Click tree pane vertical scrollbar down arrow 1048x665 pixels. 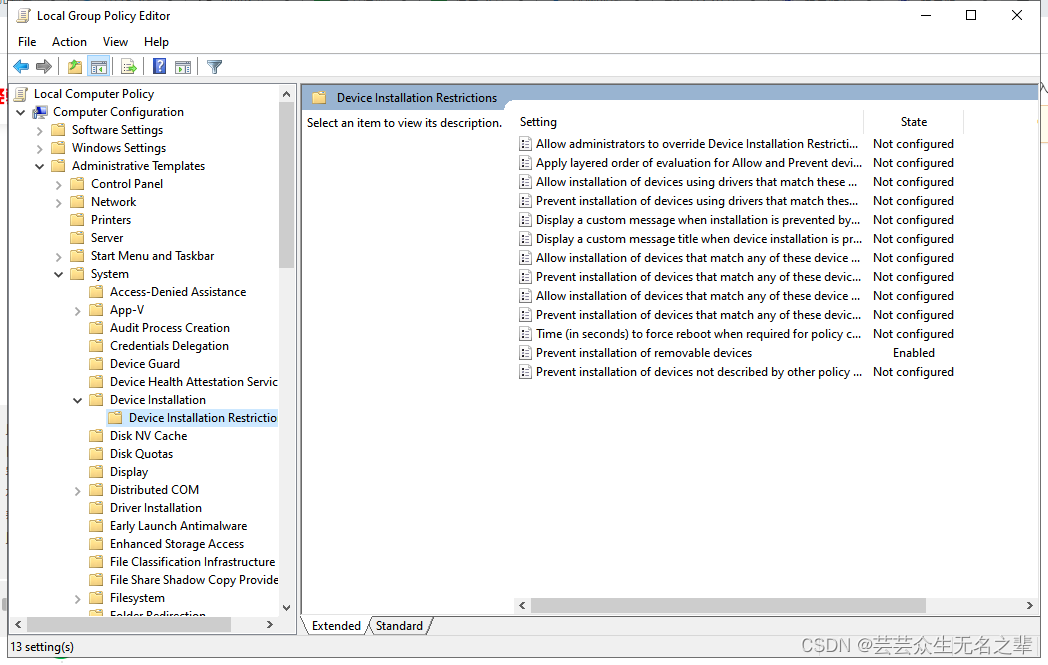click(287, 608)
